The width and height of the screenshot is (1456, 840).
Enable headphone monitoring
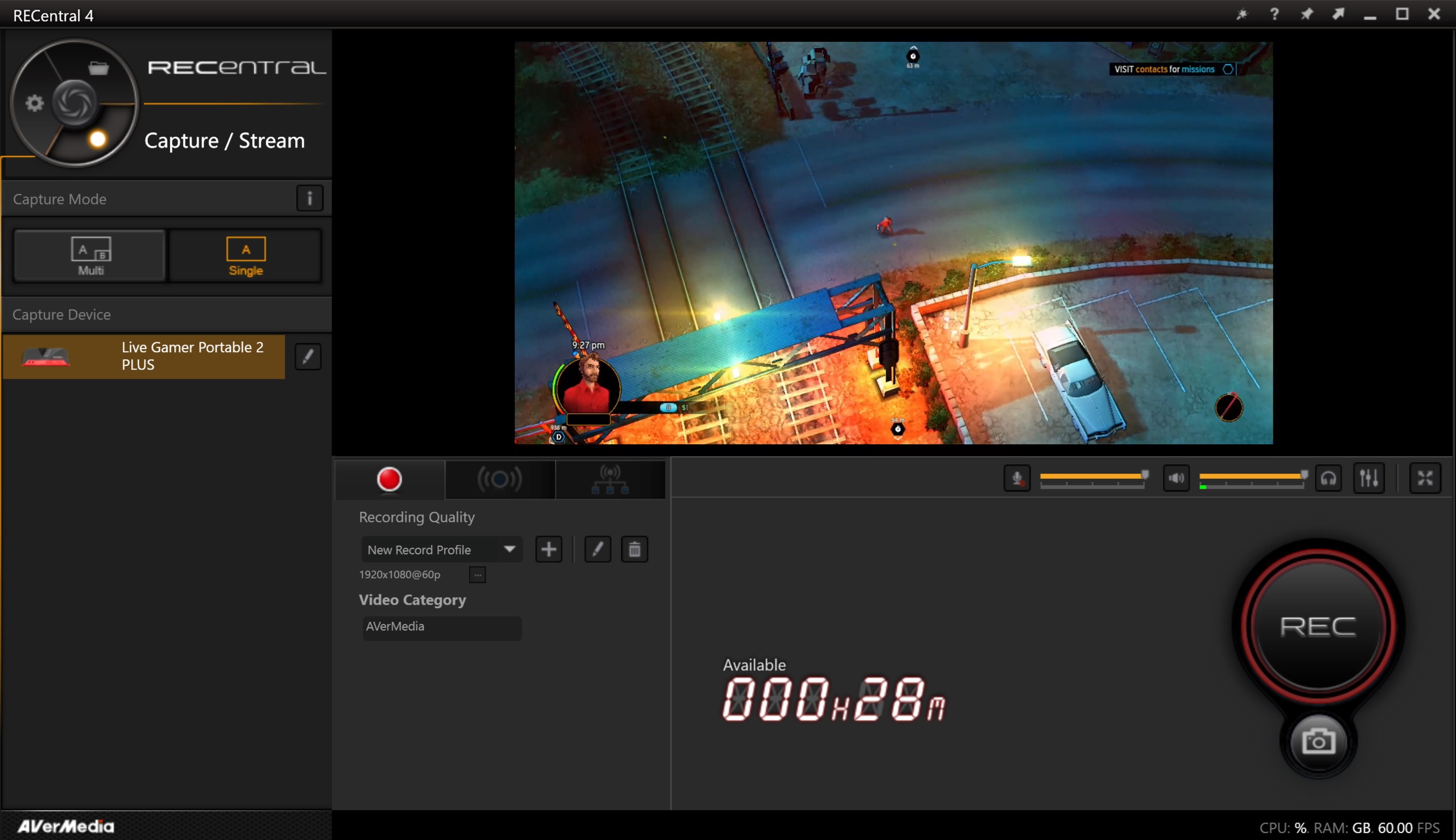click(1329, 477)
